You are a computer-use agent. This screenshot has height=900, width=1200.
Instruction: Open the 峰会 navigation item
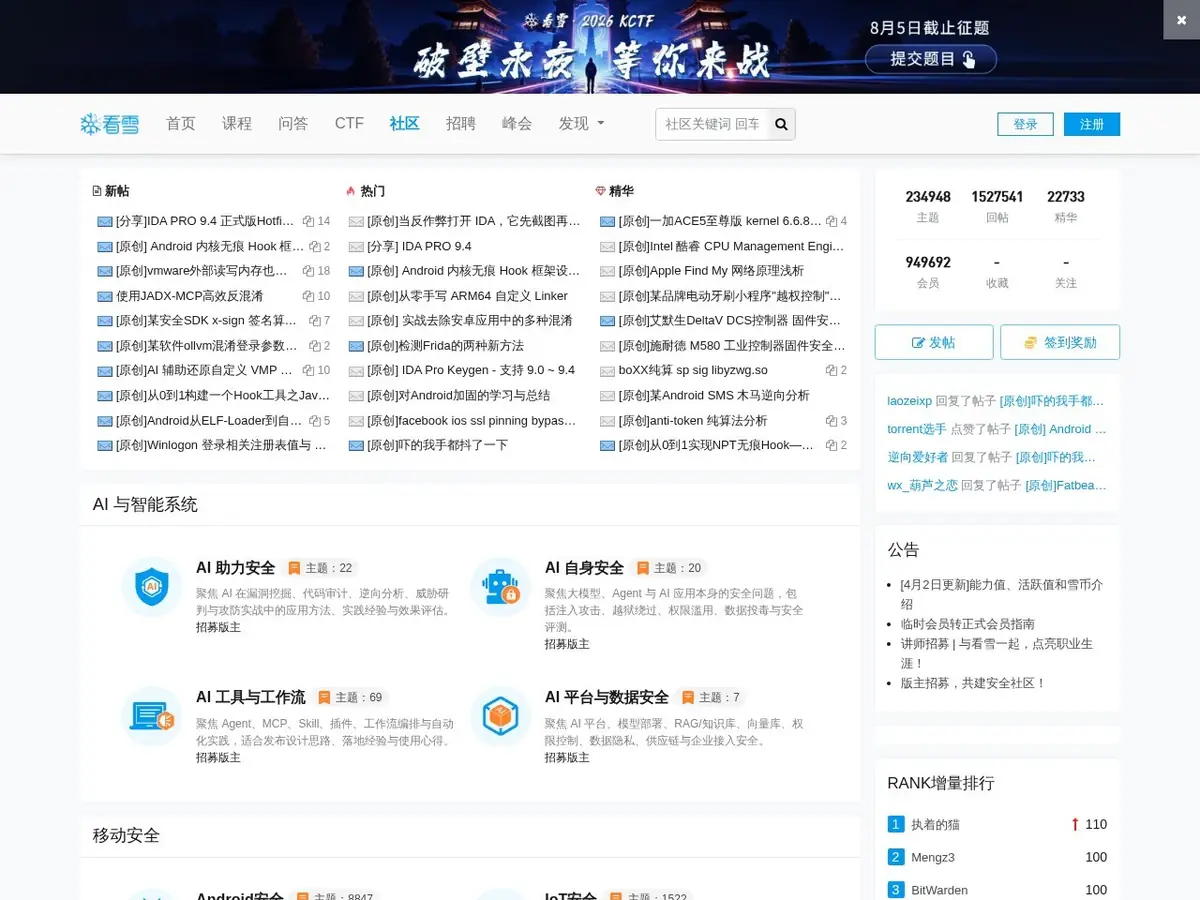(517, 124)
